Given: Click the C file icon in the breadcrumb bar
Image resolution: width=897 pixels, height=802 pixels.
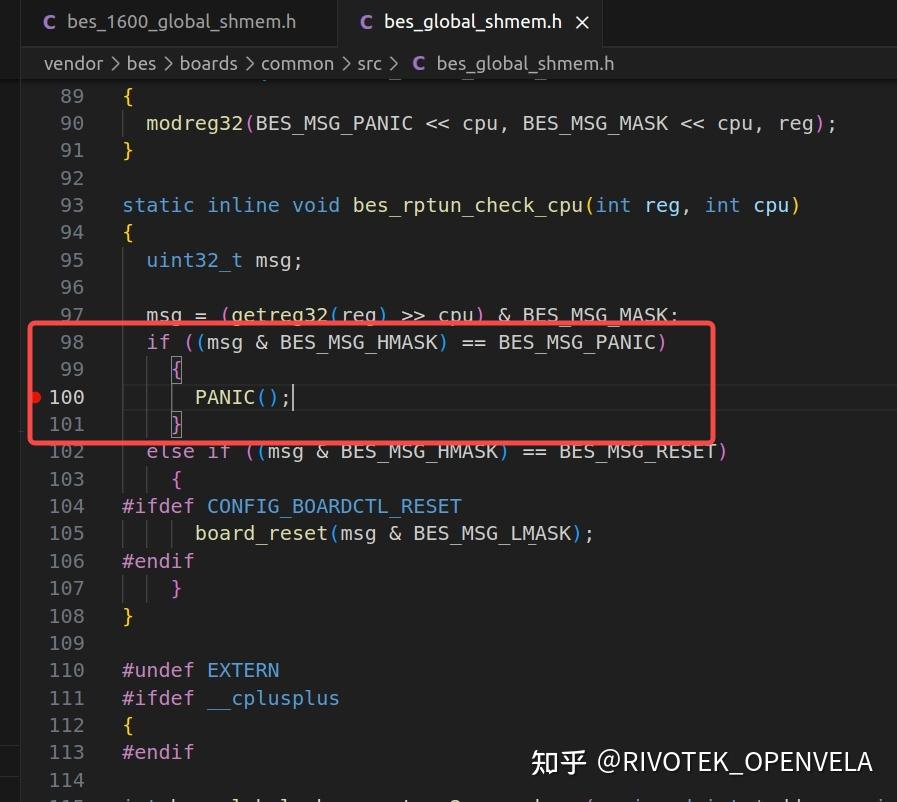Looking at the screenshot, I should coord(418,63).
